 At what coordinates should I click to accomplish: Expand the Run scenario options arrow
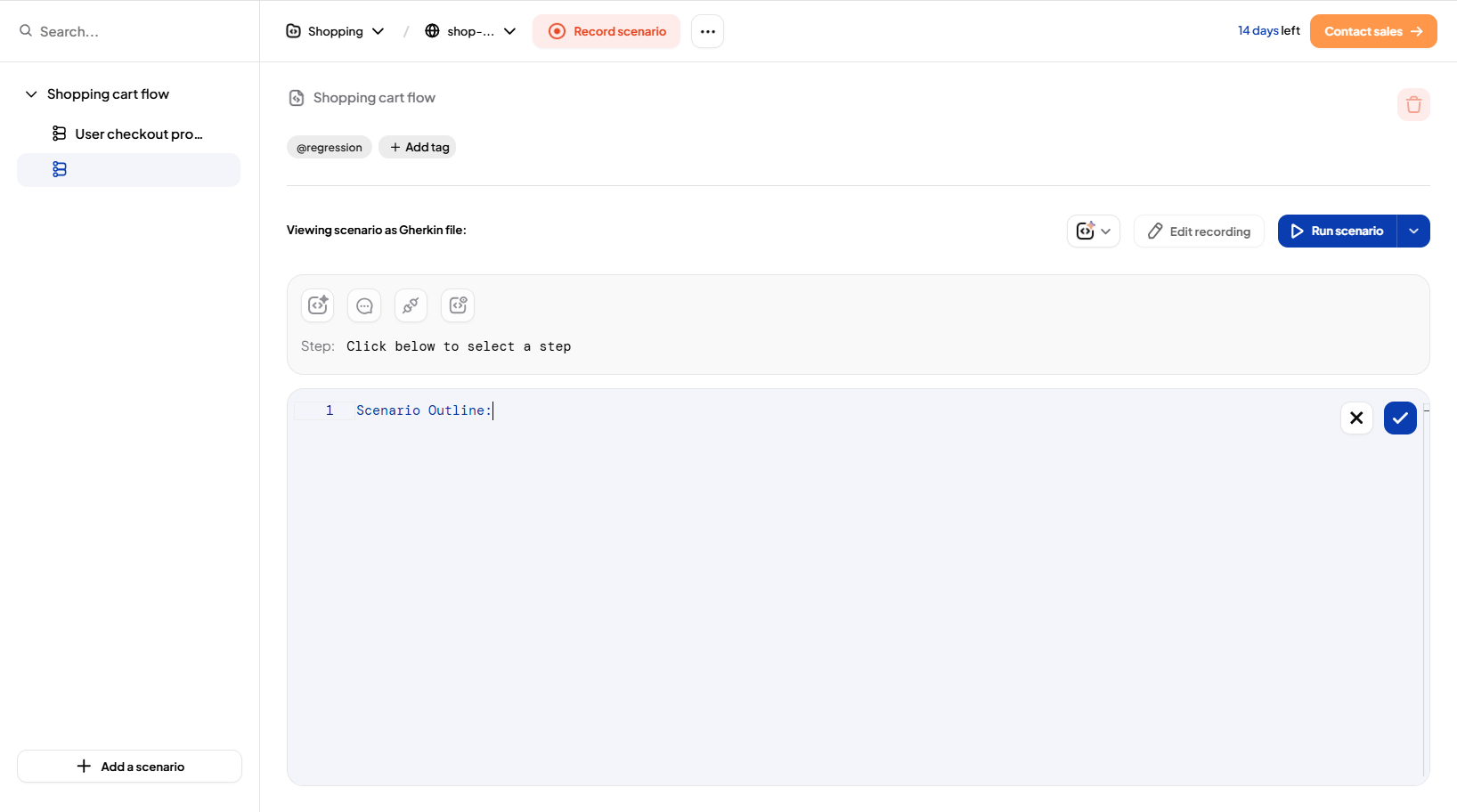[1413, 231]
